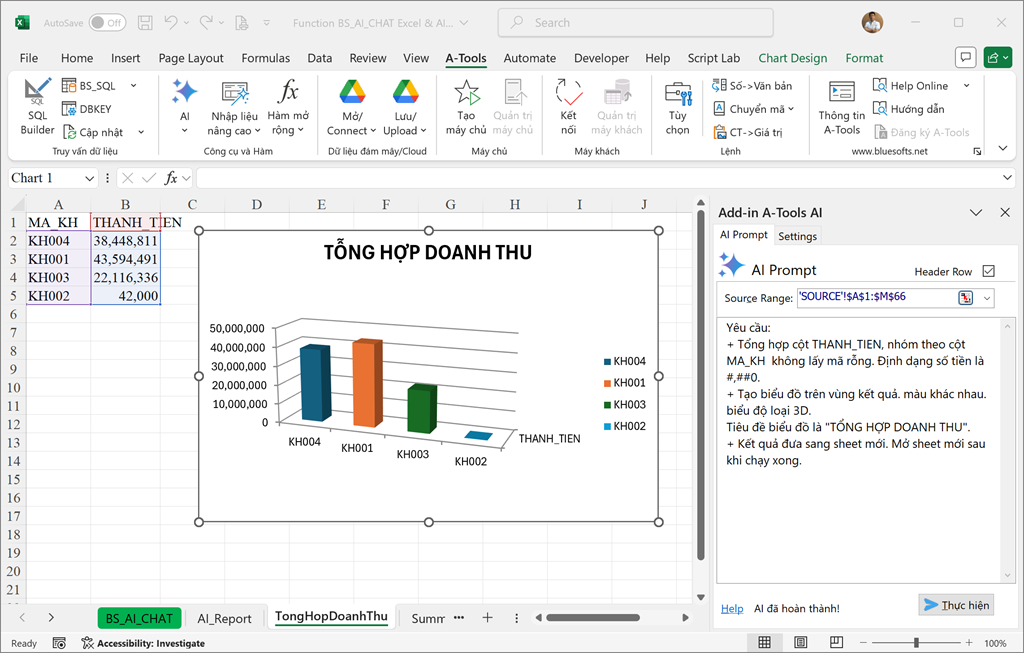Switch to the Chart Design tab
The height and width of the screenshot is (653, 1024).
coord(793,58)
